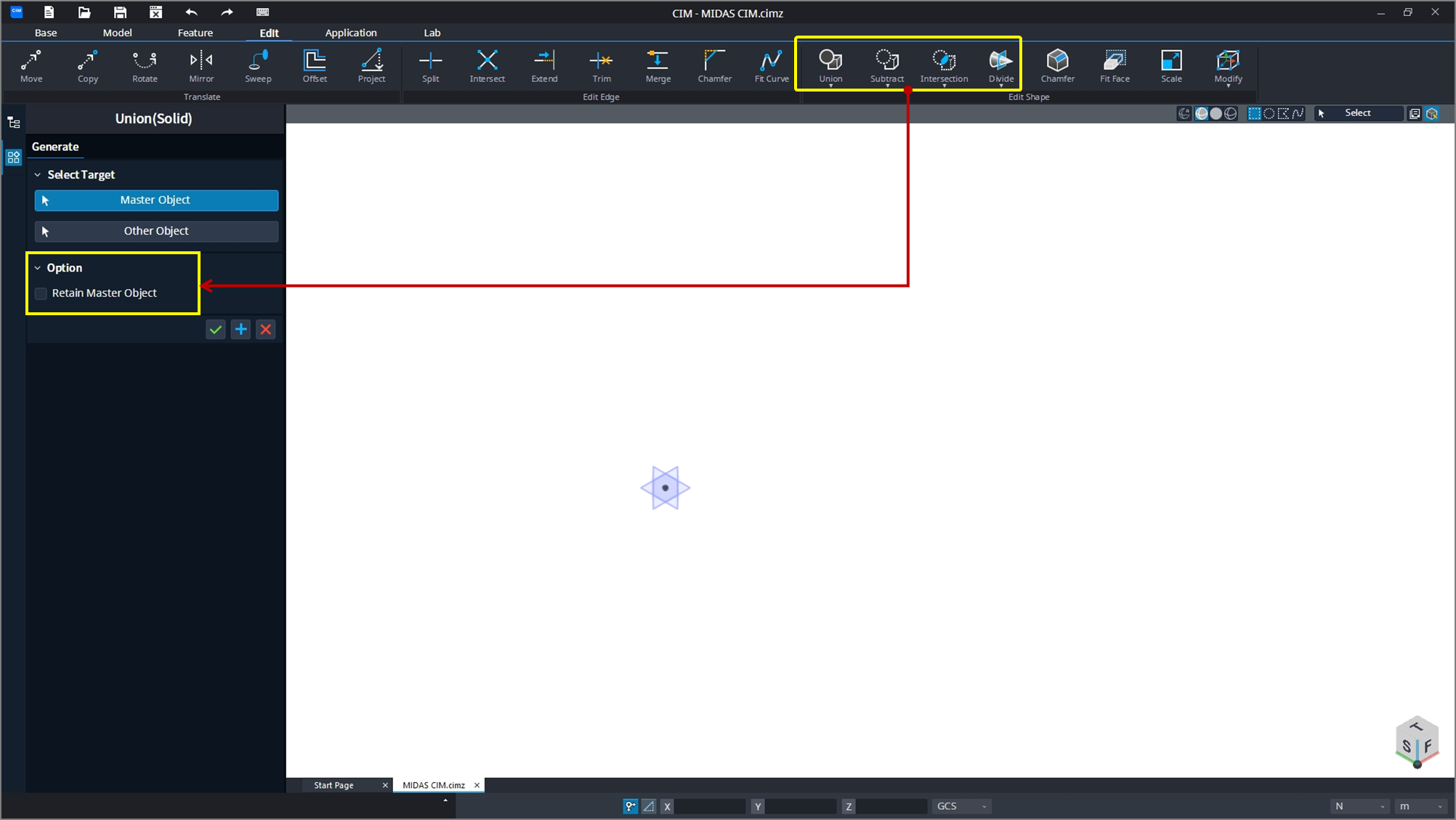Select the shape Chamfer tool
1456x820 pixels.
(x=1057, y=66)
